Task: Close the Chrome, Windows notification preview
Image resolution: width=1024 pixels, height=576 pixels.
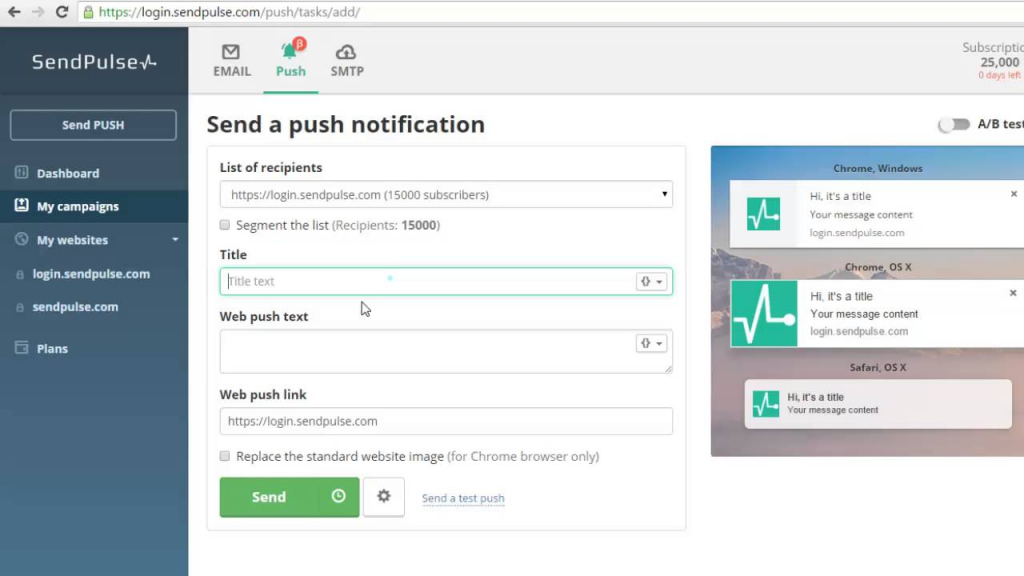Action: pos(1014,194)
